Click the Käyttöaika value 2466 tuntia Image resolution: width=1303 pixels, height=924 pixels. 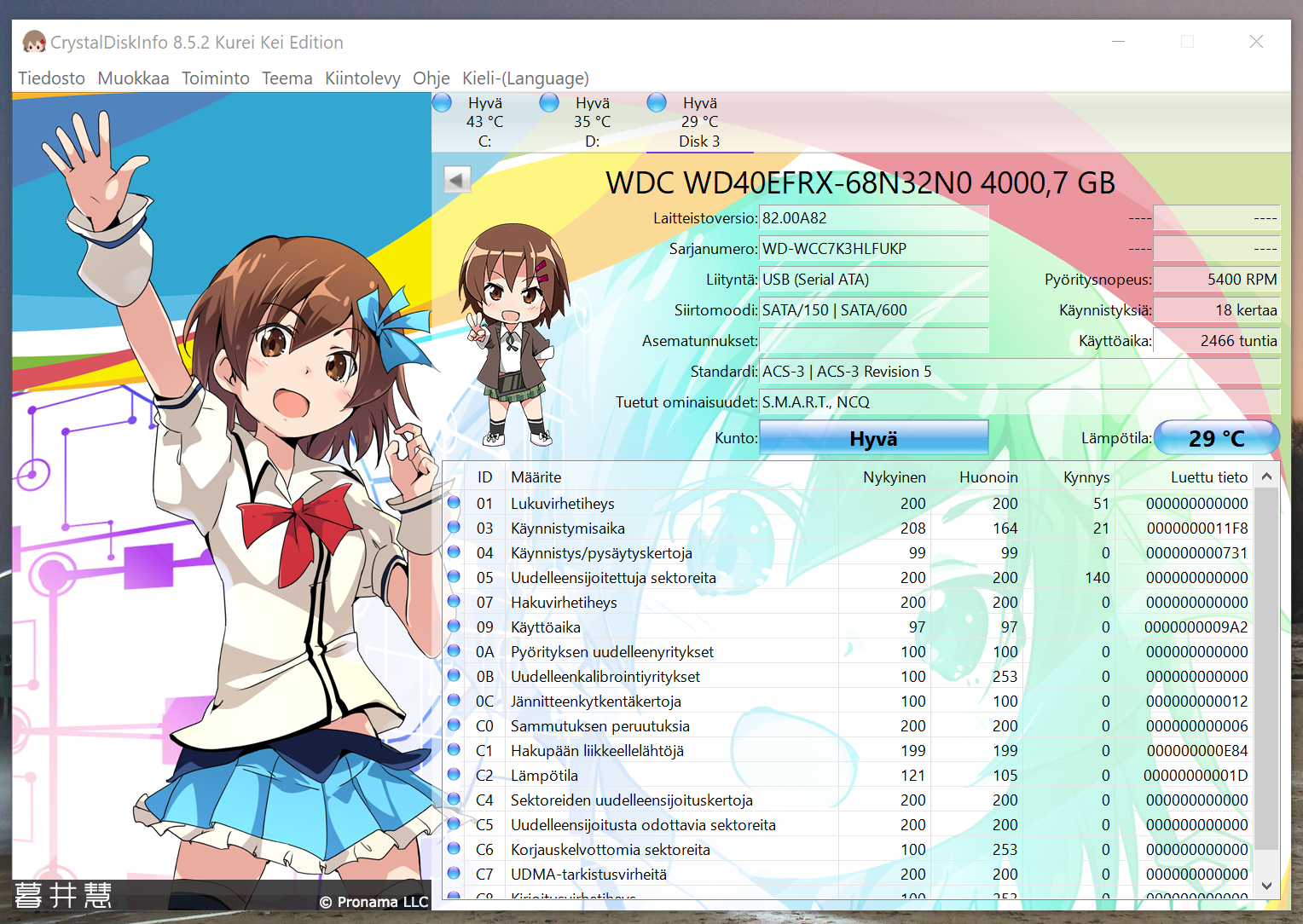[x=1217, y=341]
